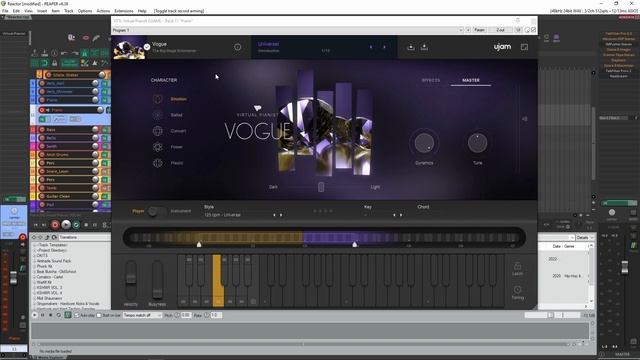
Task: Toggle REAPER transport repeat button
Action: click(x=76, y=224)
